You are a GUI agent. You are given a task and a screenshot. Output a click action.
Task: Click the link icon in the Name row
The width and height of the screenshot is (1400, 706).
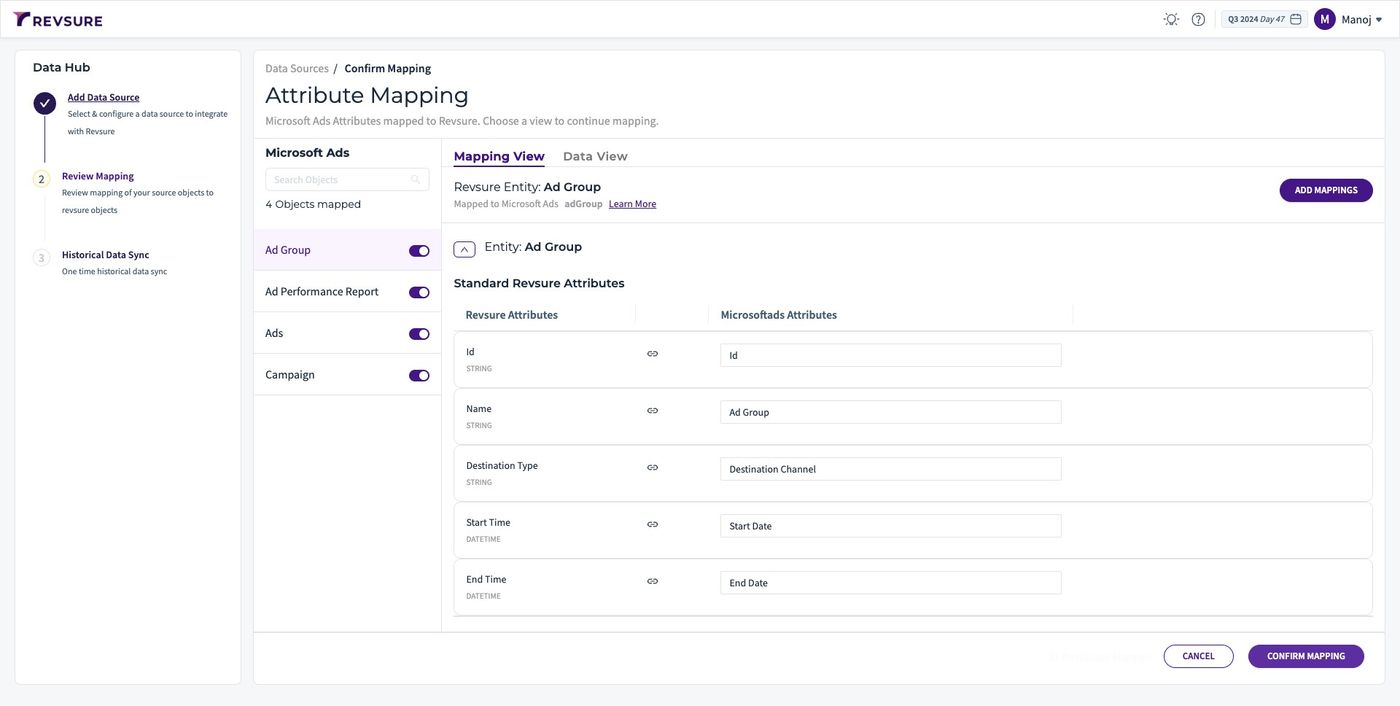652,411
